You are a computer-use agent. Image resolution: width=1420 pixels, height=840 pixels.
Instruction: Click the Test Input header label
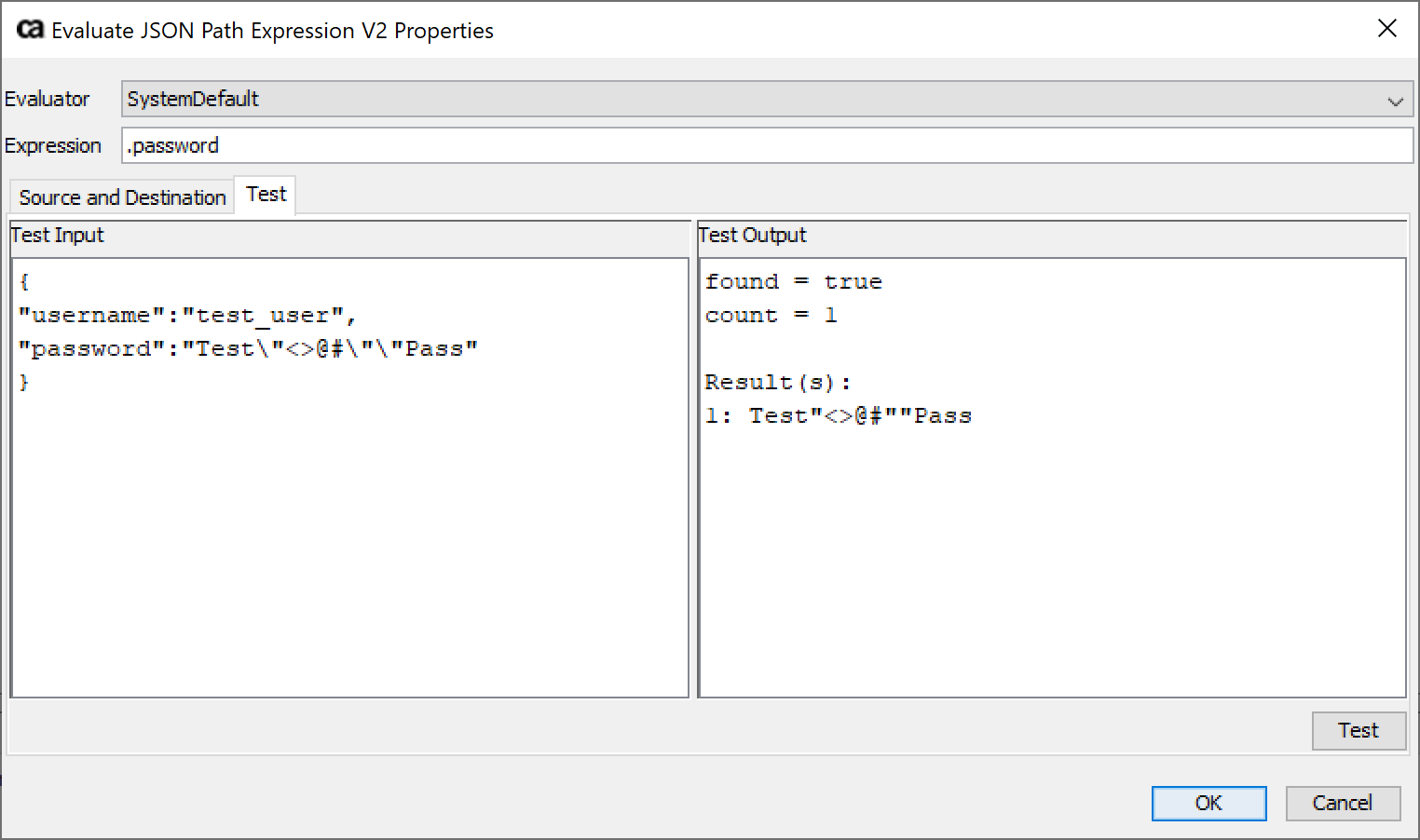(58, 235)
